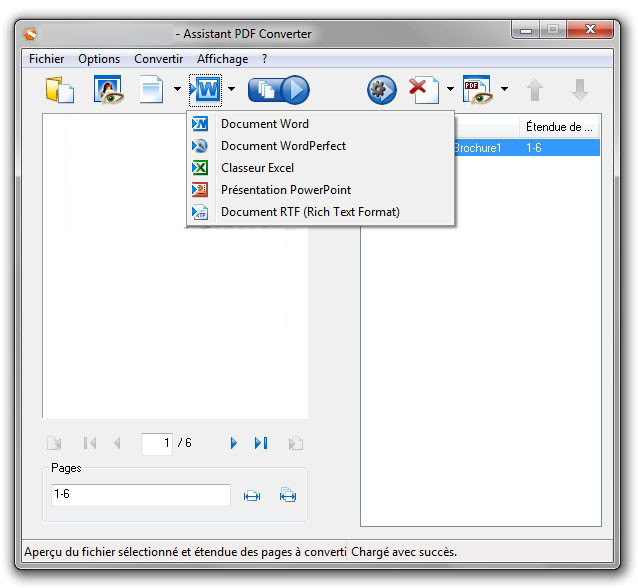Click the image preview eye icon
This screenshot has height=588, width=638.
tap(107, 90)
